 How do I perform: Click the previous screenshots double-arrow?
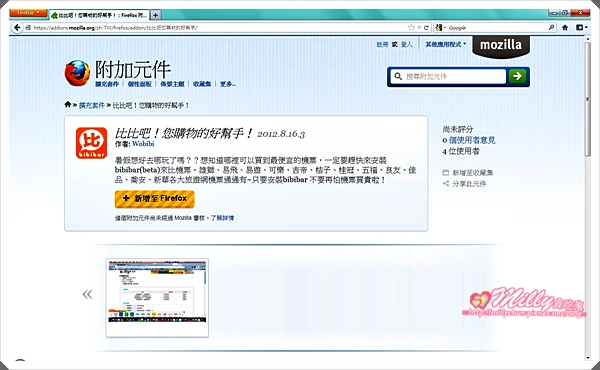tap(87, 294)
